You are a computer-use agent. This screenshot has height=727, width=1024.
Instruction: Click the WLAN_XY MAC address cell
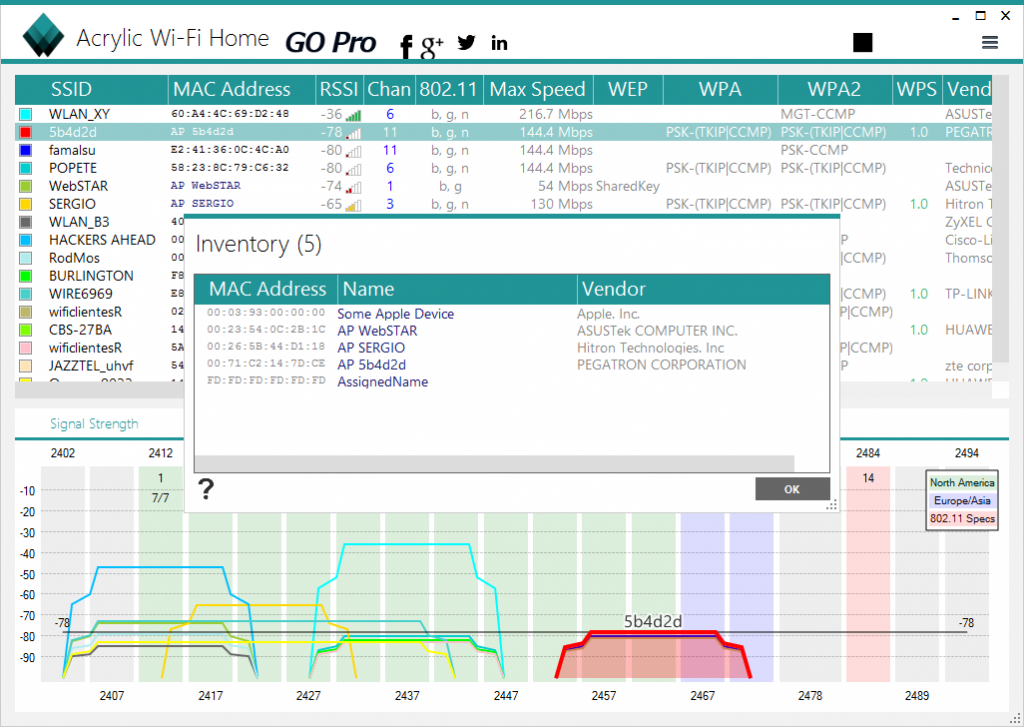click(x=230, y=114)
